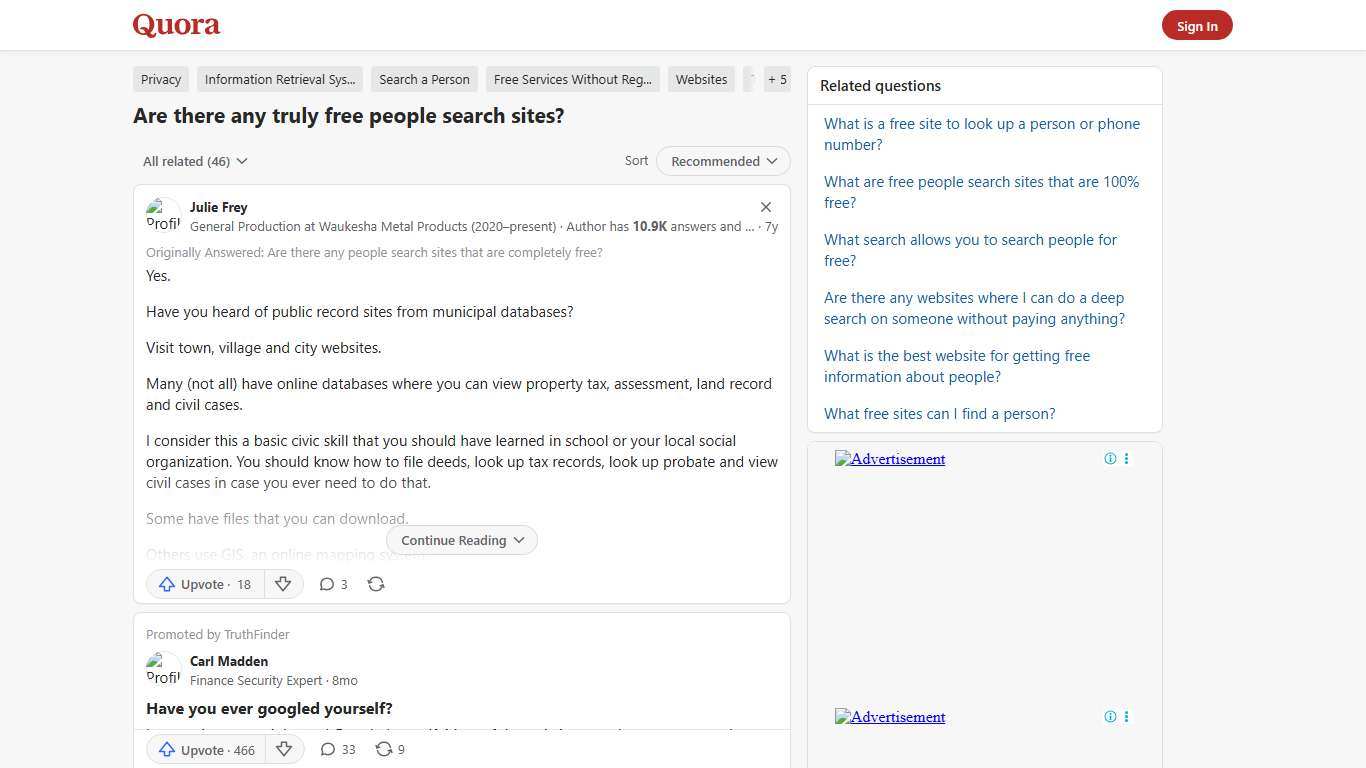Expand Continue Reading on Julie Frey's answer

(x=461, y=540)
